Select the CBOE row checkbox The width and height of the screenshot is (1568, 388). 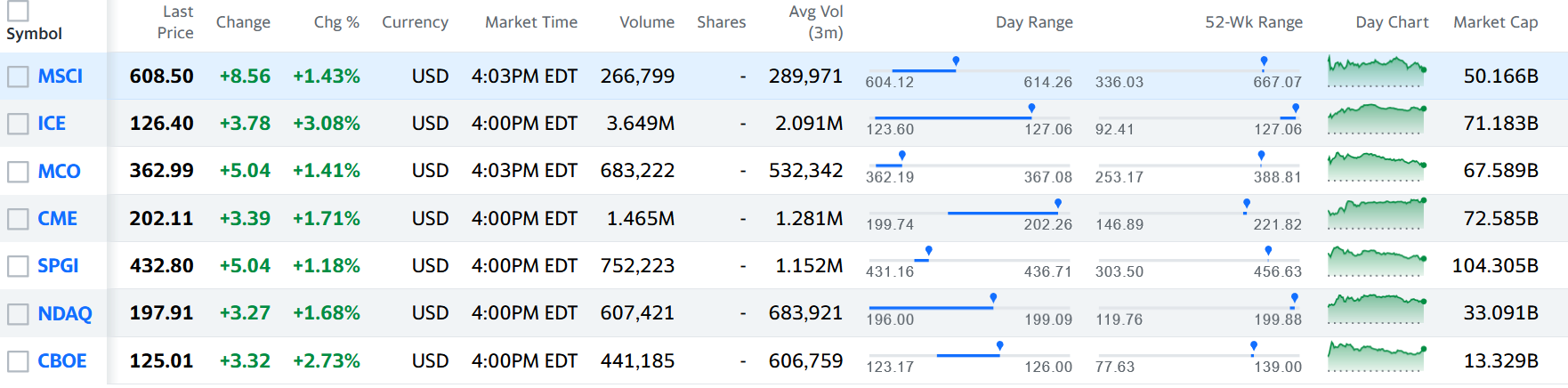coord(18,361)
